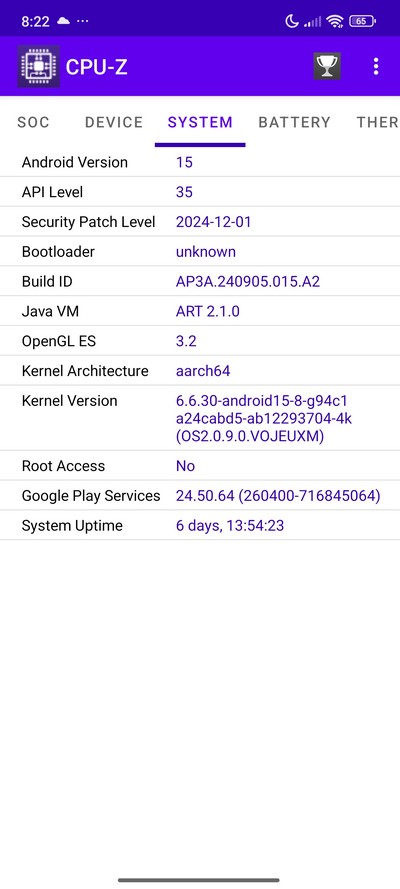Tap the battery indicator showing 65
Image resolution: width=400 pixels, height=889 pixels.
363,22
